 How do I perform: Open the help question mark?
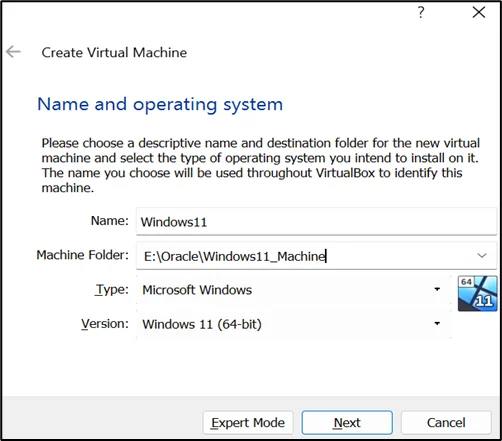coord(421,13)
